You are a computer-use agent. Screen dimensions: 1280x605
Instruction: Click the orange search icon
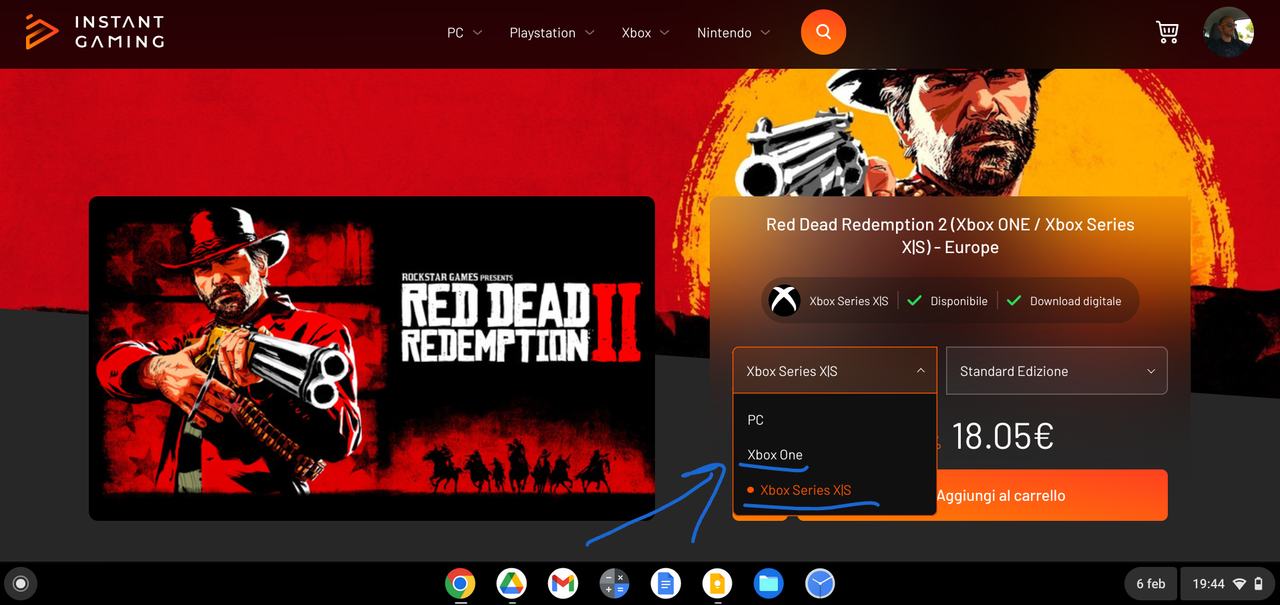point(823,32)
